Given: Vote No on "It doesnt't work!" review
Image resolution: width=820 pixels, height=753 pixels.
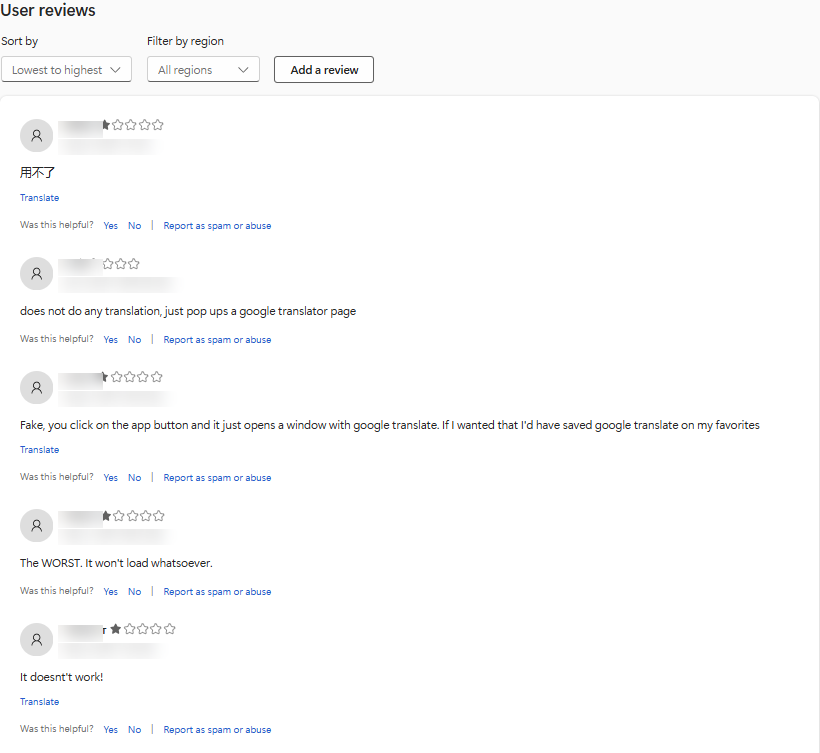Looking at the screenshot, I should tap(134, 729).
